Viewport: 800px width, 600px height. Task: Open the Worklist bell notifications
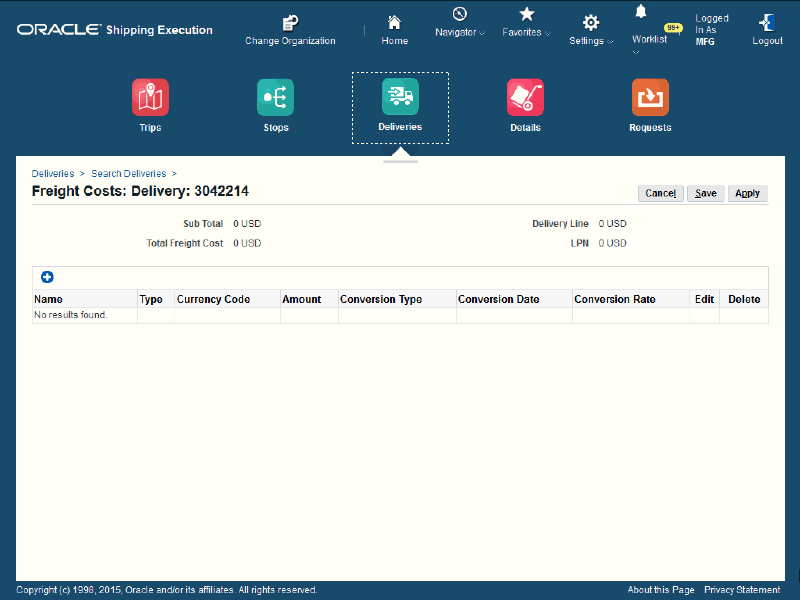(641, 12)
